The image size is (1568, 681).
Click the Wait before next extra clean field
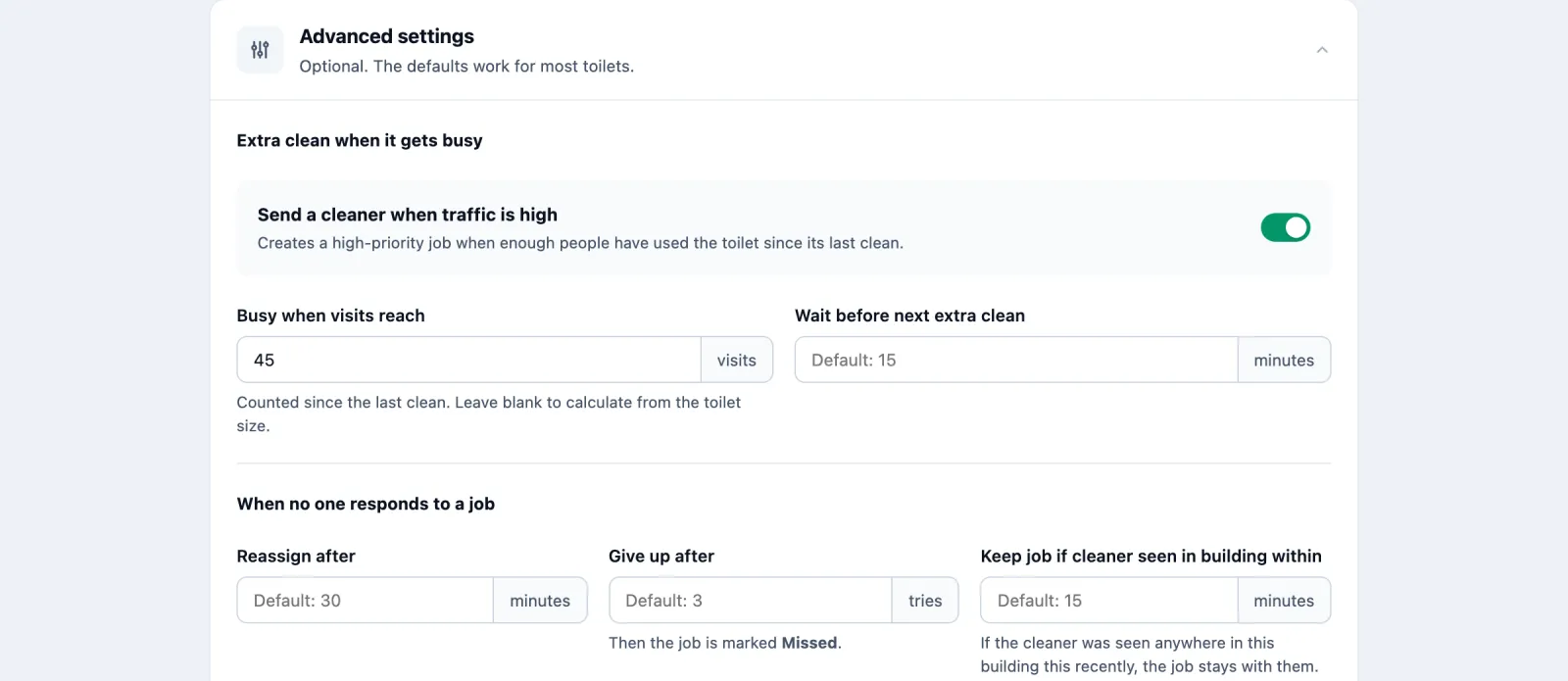coord(1016,360)
